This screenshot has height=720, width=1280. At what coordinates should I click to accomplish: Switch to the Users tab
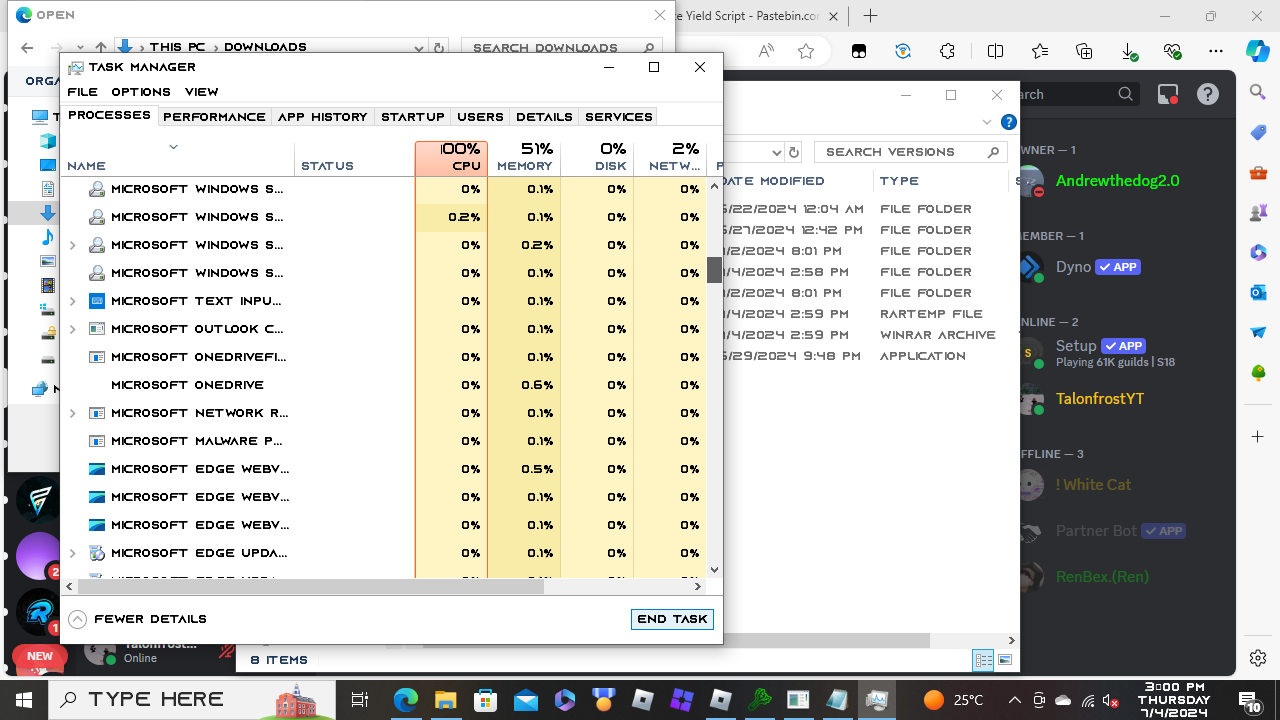click(480, 117)
